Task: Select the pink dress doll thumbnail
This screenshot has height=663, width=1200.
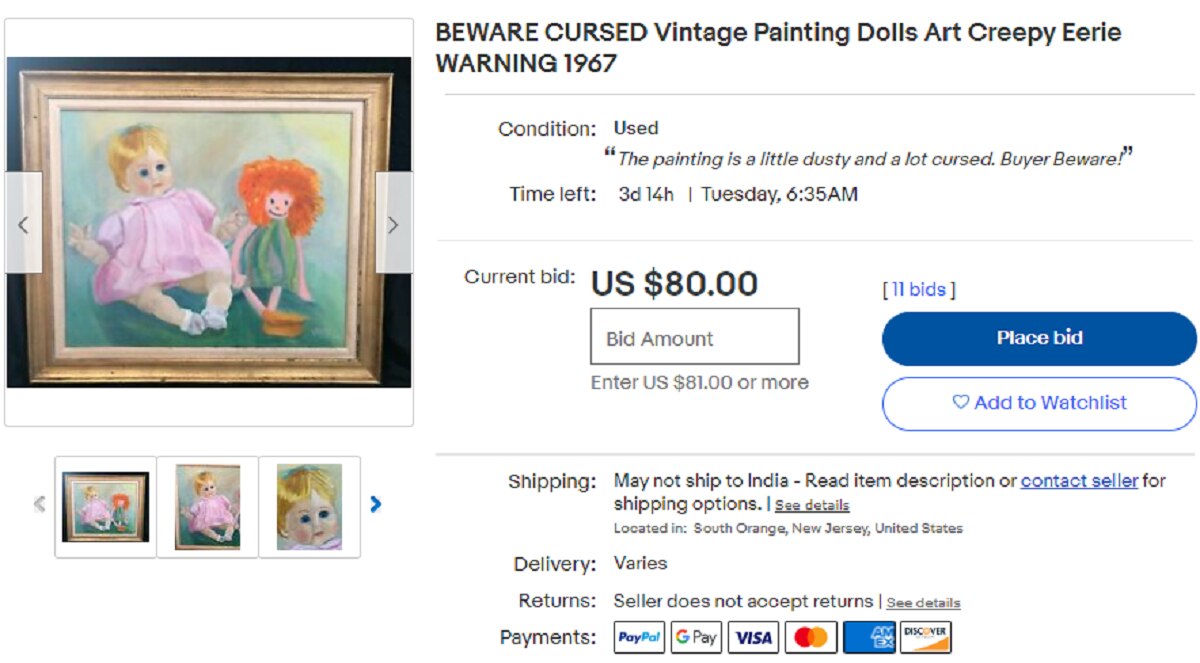Action: click(x=208, y=506)
